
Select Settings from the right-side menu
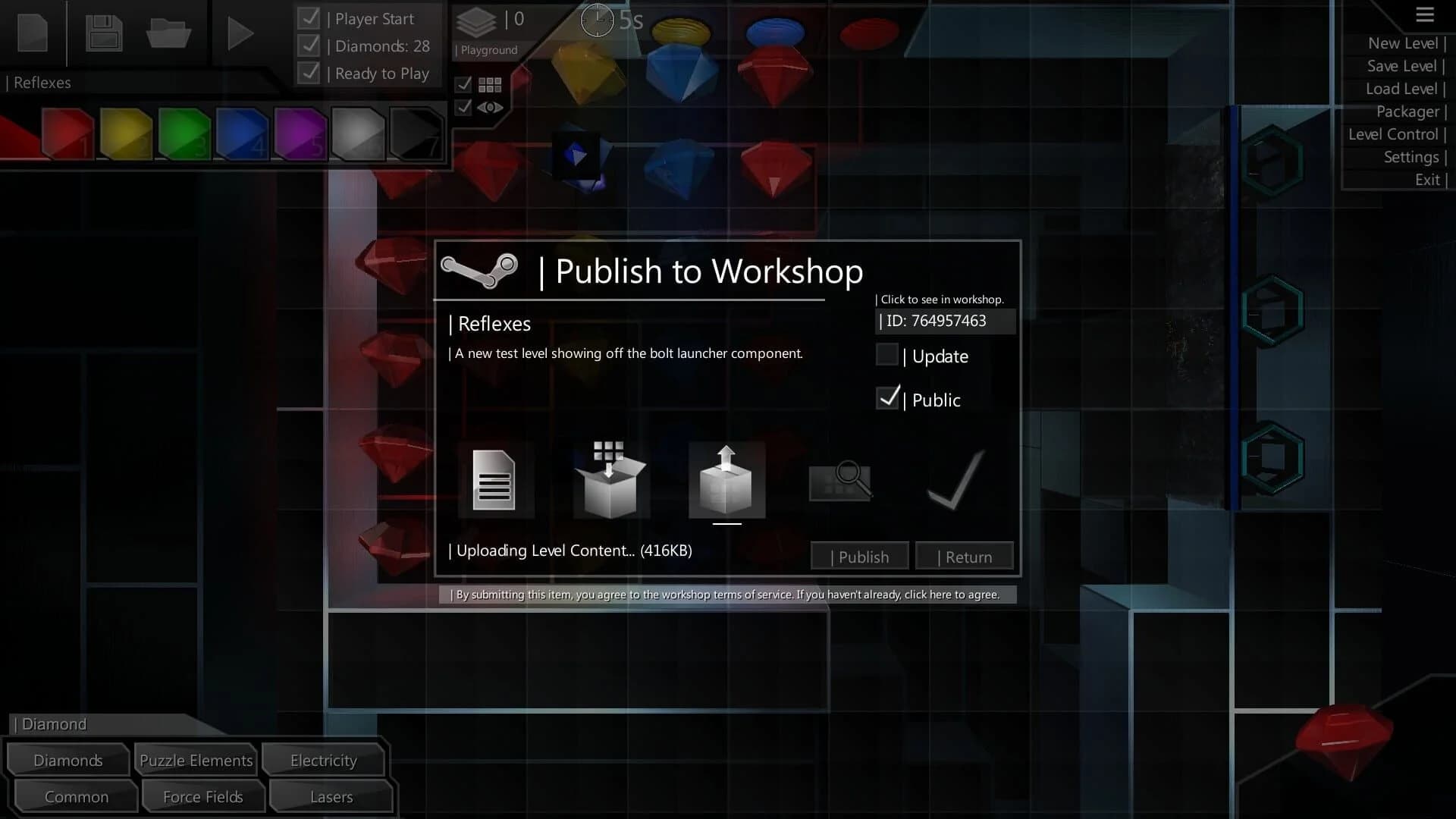pyautogui.click(x=1410, y=157)
